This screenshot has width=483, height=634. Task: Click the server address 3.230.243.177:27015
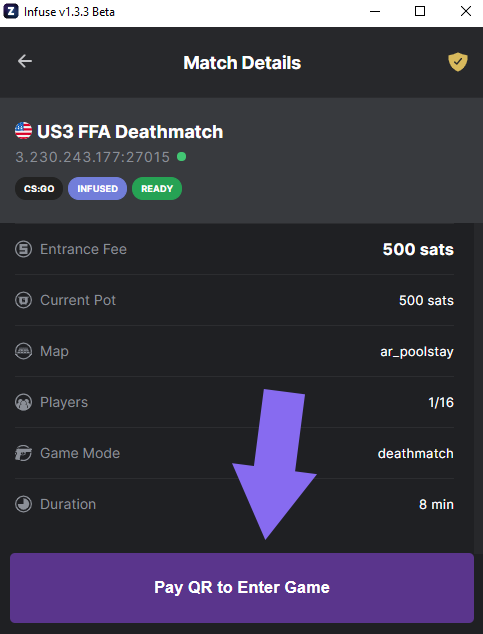(x=93, y=157)
